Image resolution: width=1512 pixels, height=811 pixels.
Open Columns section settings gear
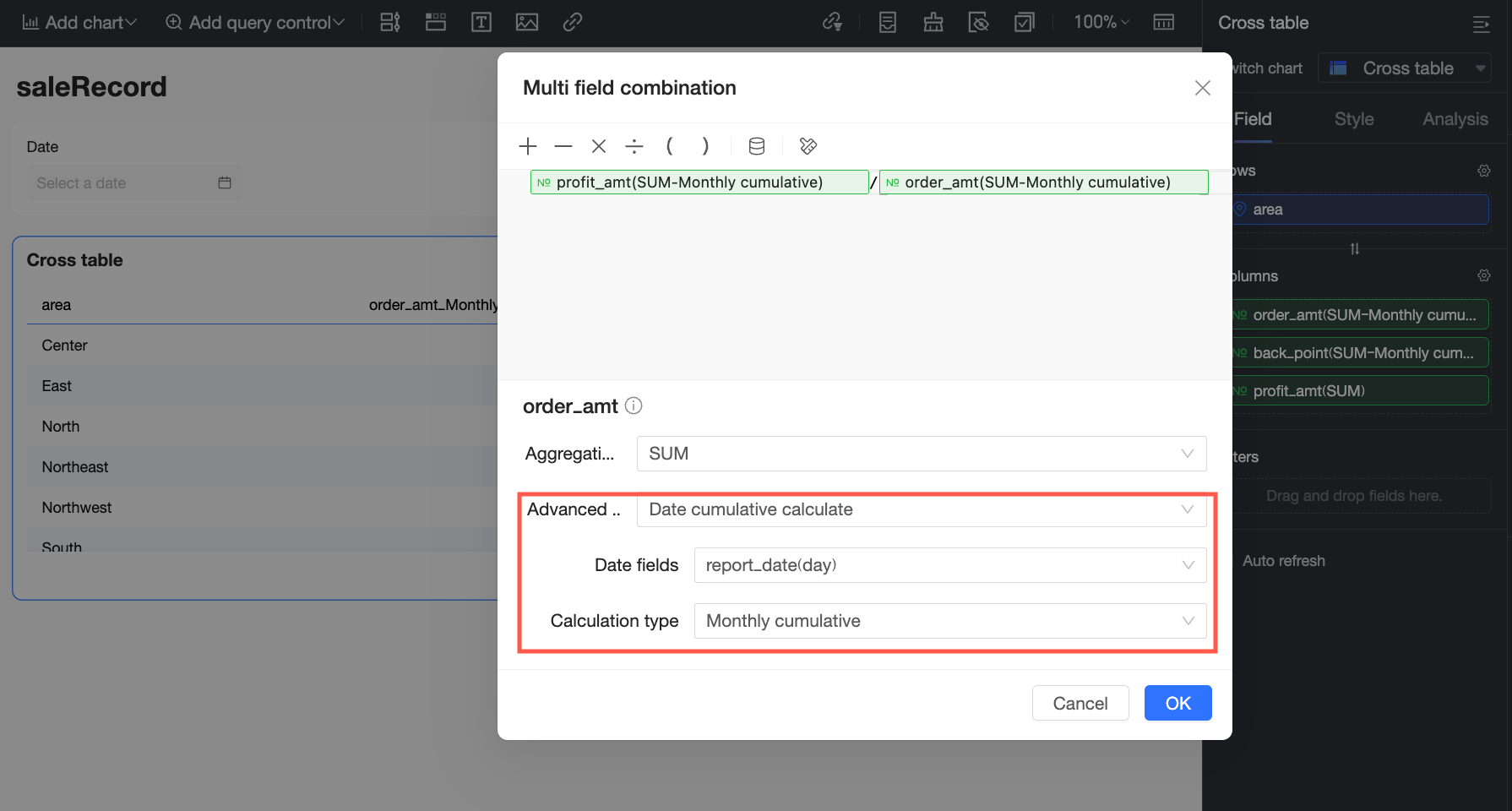pyautogui.click(x=1484, y=275)
